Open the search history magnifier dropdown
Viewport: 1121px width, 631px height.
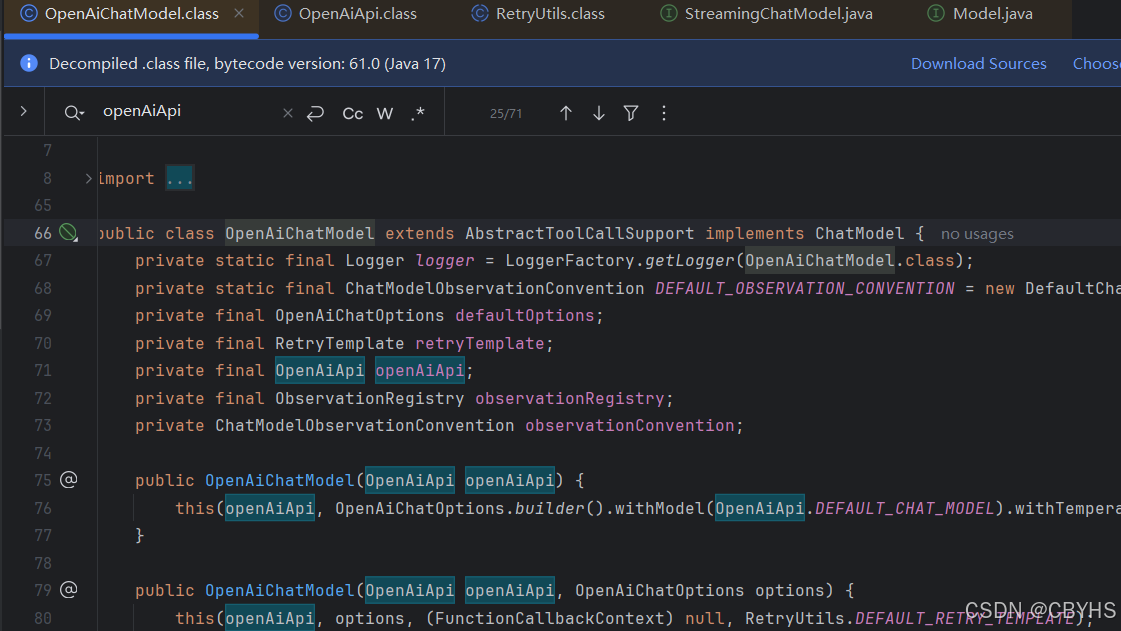pos(74,113)
